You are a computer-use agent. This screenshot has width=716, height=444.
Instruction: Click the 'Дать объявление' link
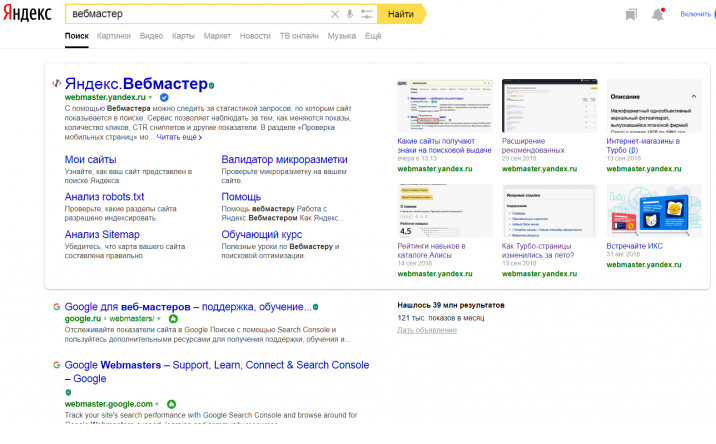(x=427, y=330)
